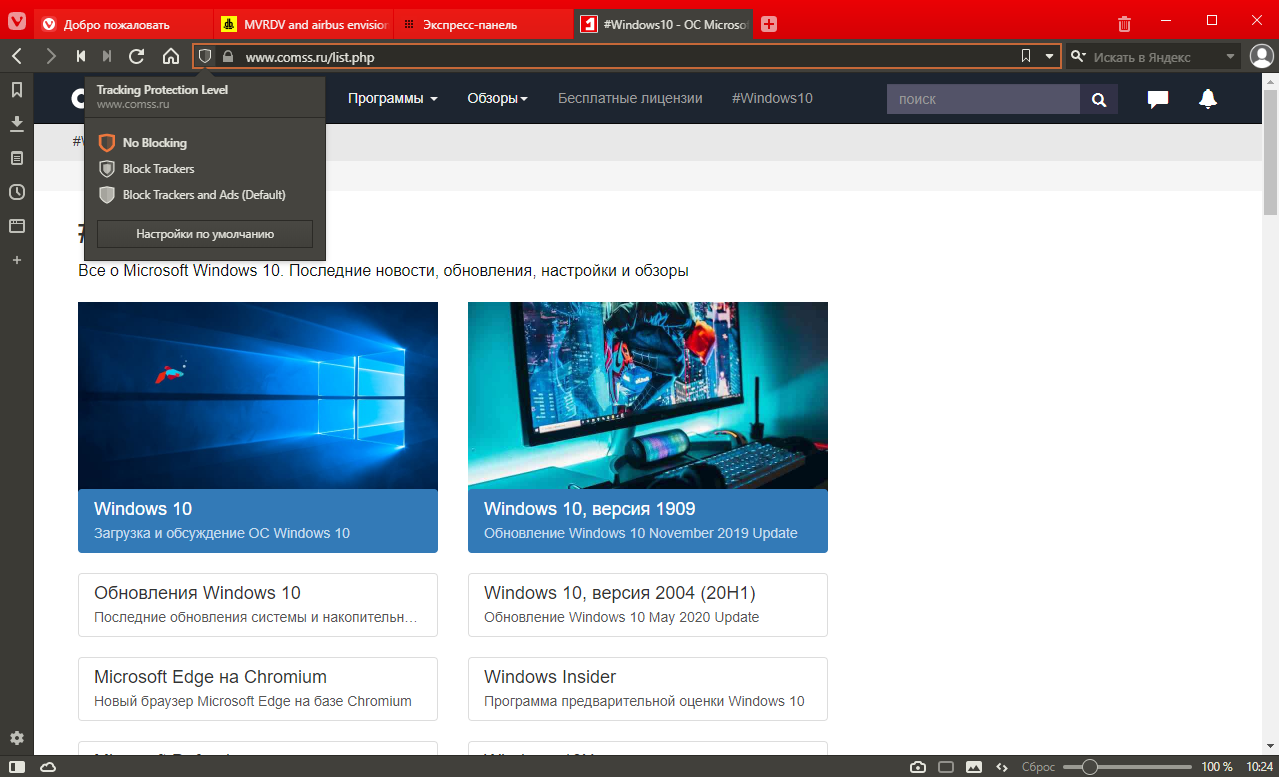Open the Notes panel
The width and height of the screenshot is (1279, 777).
(17, 158)
